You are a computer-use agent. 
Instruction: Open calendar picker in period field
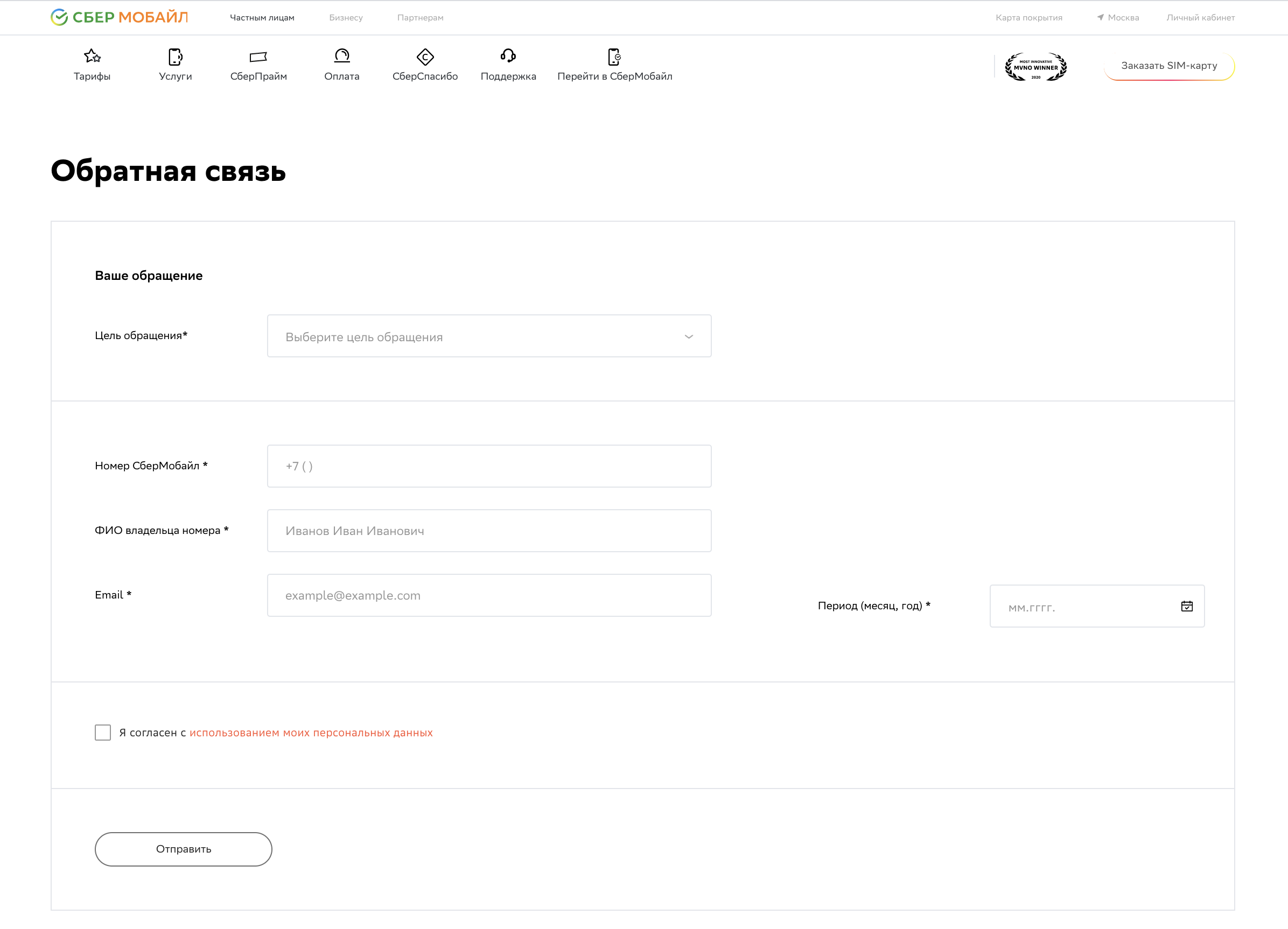pos(1186,606)
